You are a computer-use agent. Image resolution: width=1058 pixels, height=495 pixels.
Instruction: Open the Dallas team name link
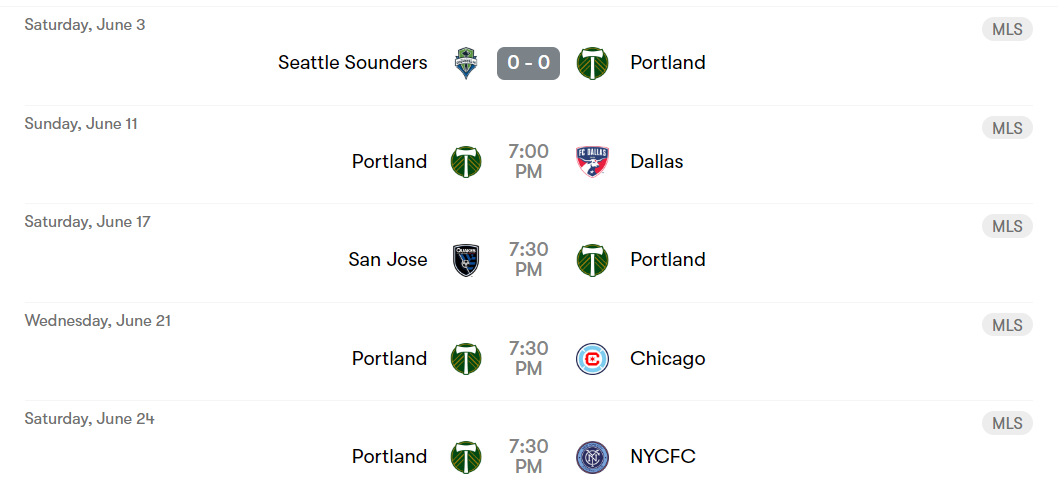pos(657,161)
